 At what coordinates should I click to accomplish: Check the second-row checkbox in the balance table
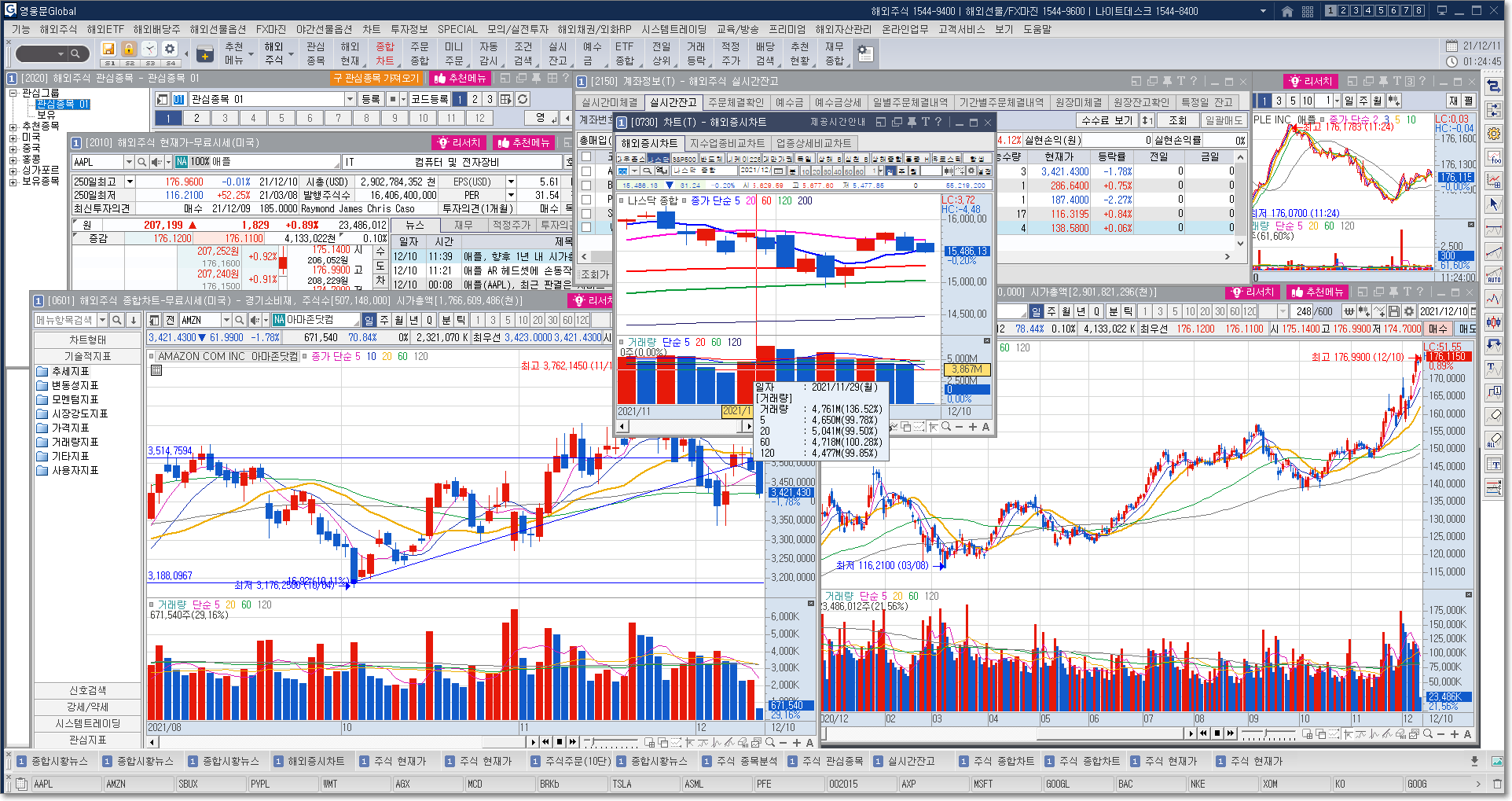pos(586,186)
